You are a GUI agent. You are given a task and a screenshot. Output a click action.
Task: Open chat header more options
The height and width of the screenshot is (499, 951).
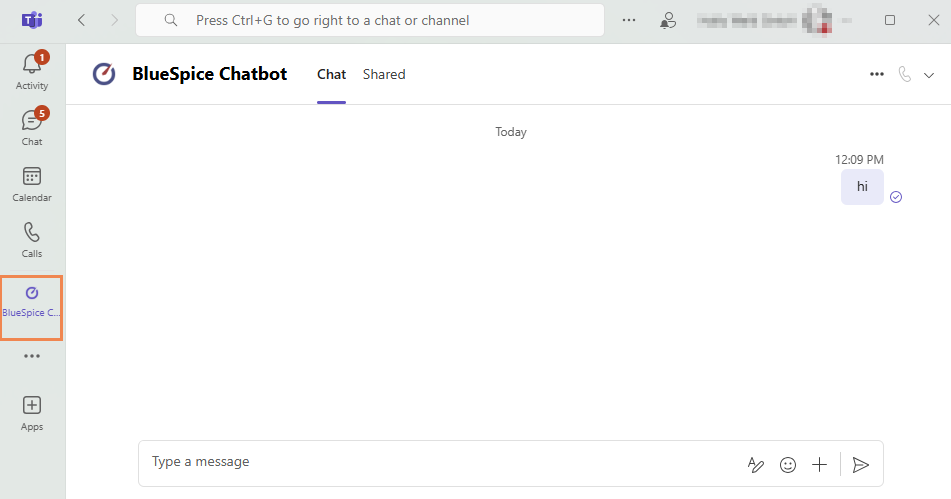point(877,74)
